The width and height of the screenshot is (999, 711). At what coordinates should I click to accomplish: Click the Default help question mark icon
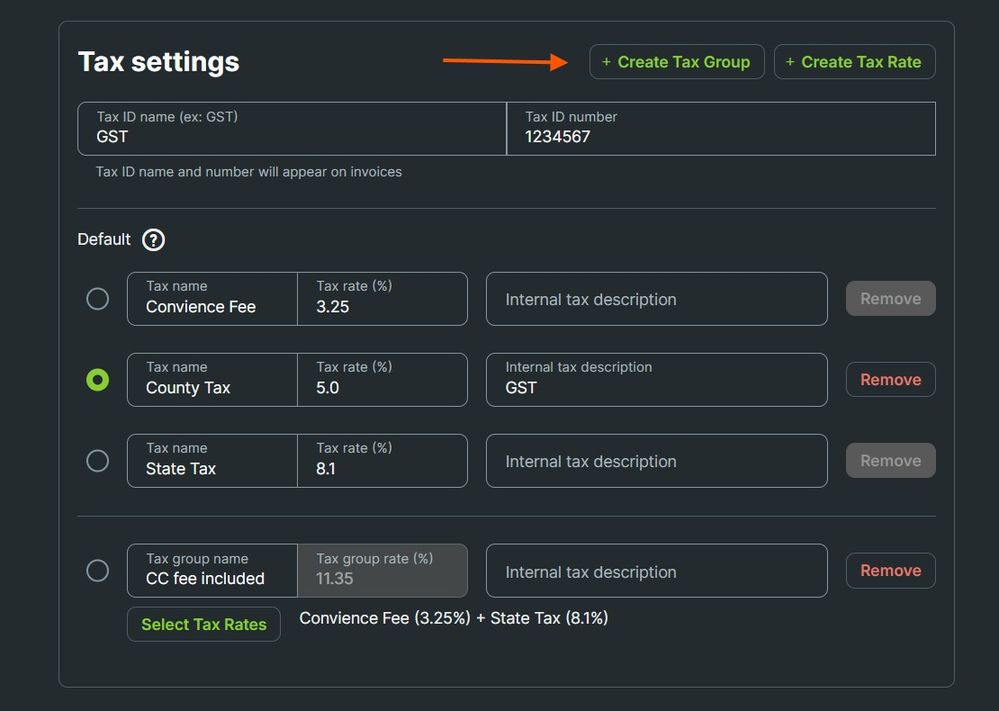pos(153,240)
